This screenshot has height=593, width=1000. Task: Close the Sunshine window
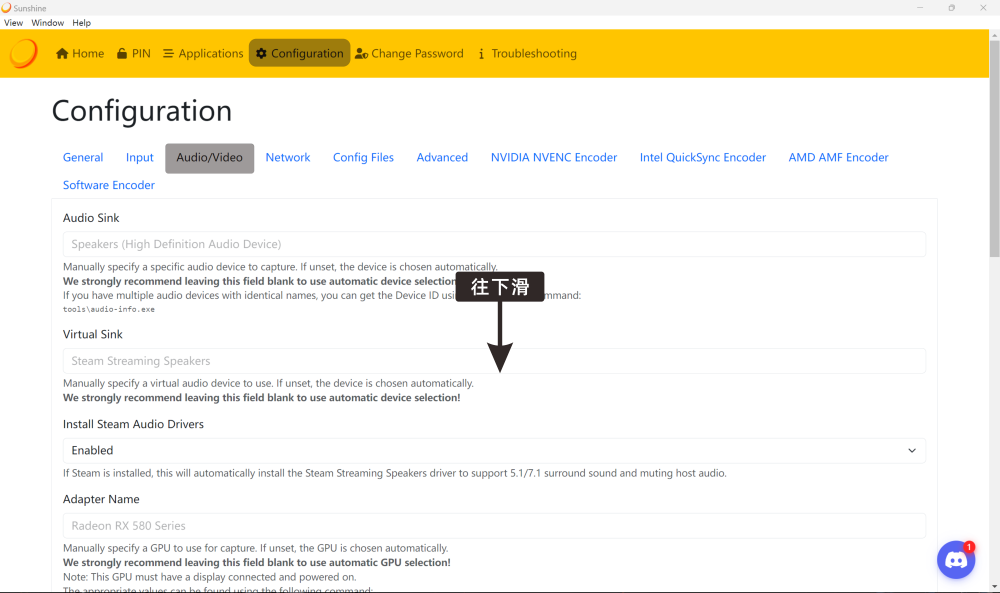[x=983, y=8]
